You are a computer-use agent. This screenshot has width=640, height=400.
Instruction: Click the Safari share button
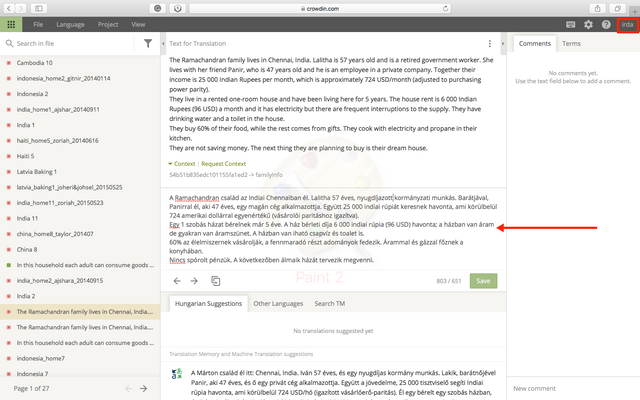point(598,8)
